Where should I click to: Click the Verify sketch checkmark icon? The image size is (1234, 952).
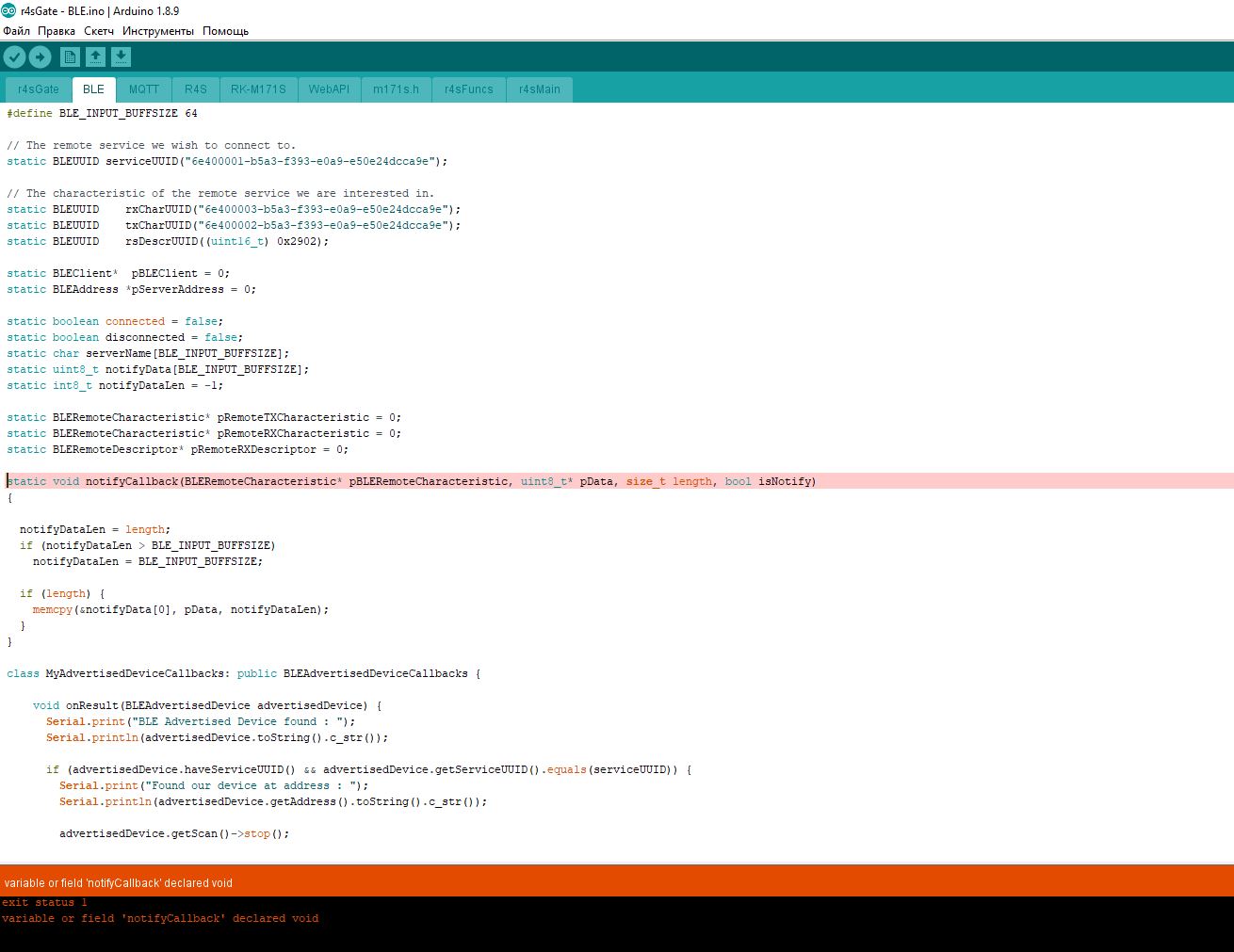point(14,57)
